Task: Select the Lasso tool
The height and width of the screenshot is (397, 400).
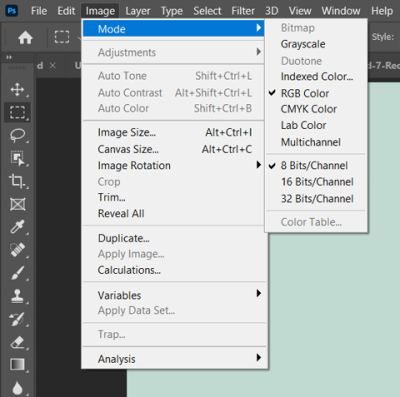Action: tap(17, 135)
